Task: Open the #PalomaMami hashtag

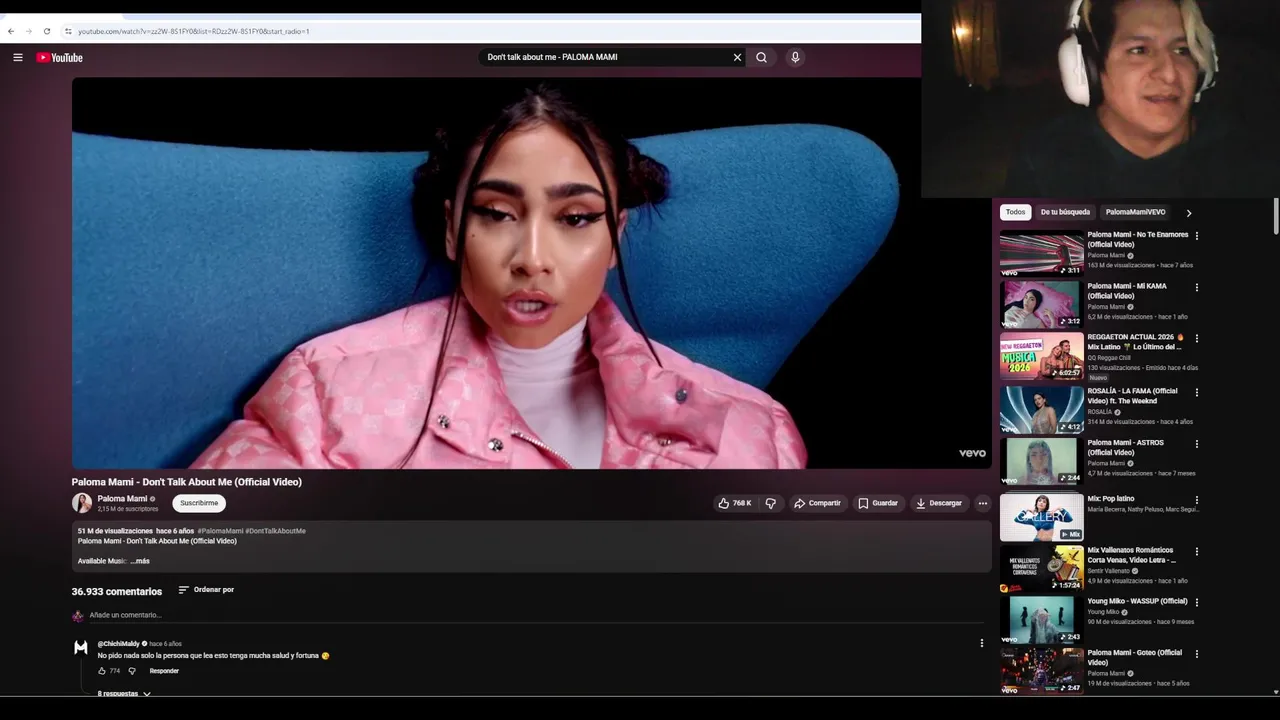Action: tap(220, 531)
